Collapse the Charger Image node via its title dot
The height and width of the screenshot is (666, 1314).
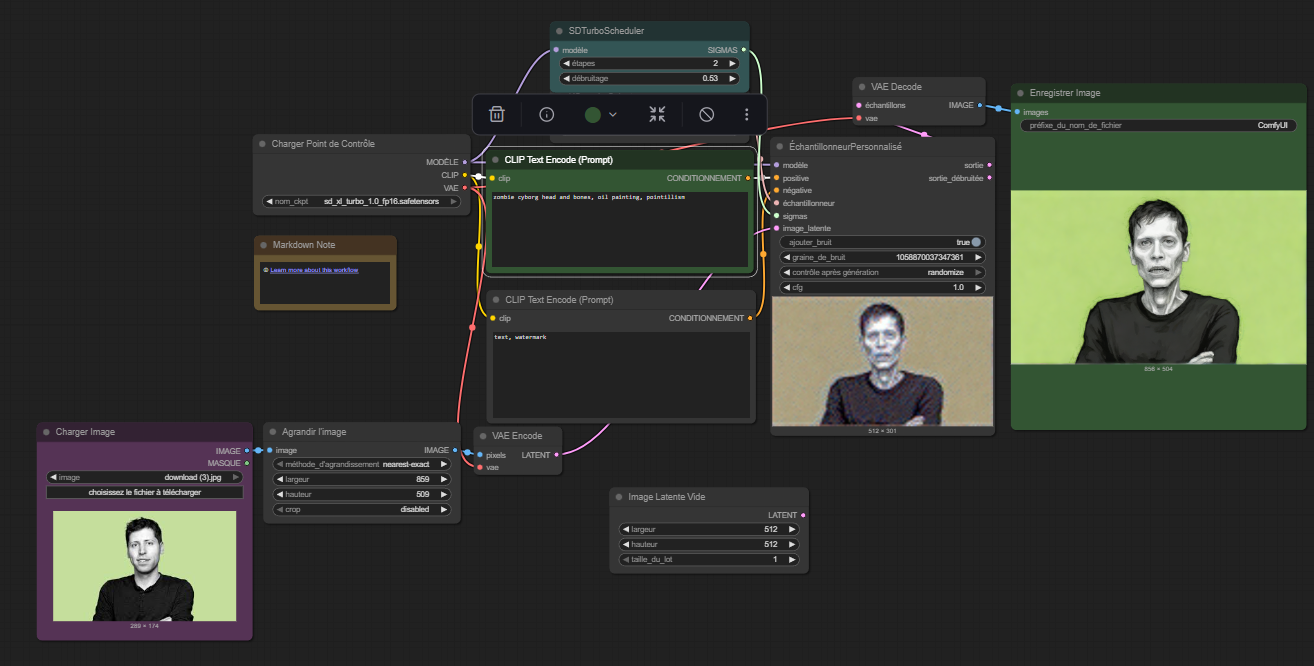pyautogui.click(x=46, y=432)
